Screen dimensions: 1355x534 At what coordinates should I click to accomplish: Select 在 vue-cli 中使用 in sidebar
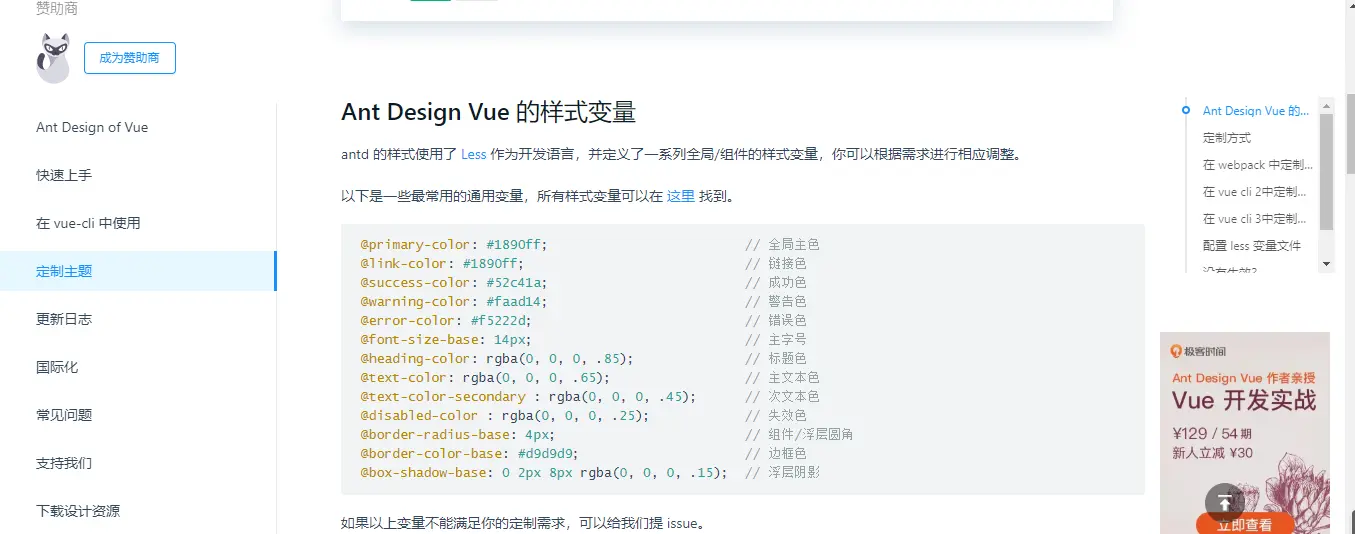88,223
